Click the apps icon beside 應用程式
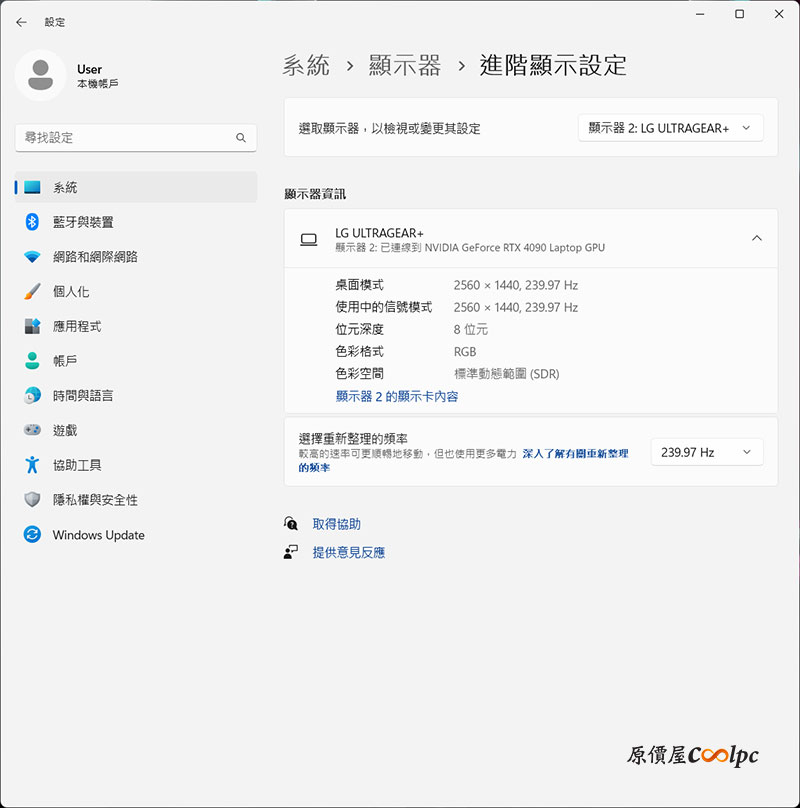Image resolution: width=800 pixels, height=808 pixels. click(x=32, y=326)
